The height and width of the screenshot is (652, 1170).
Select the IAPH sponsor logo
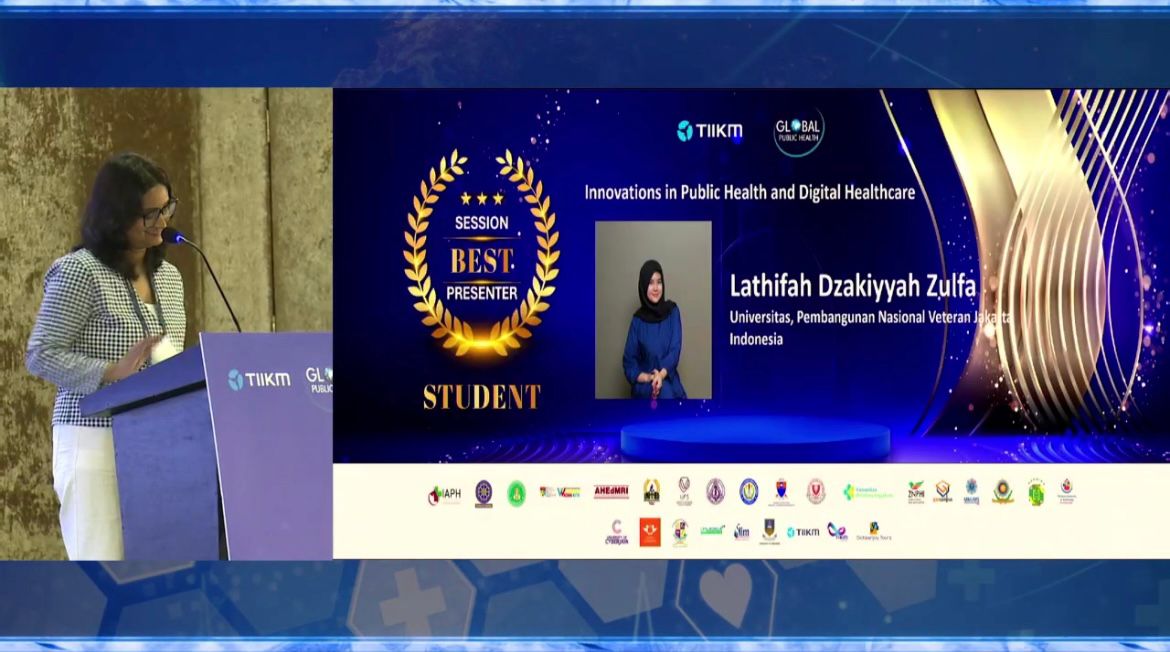point(445,493)
